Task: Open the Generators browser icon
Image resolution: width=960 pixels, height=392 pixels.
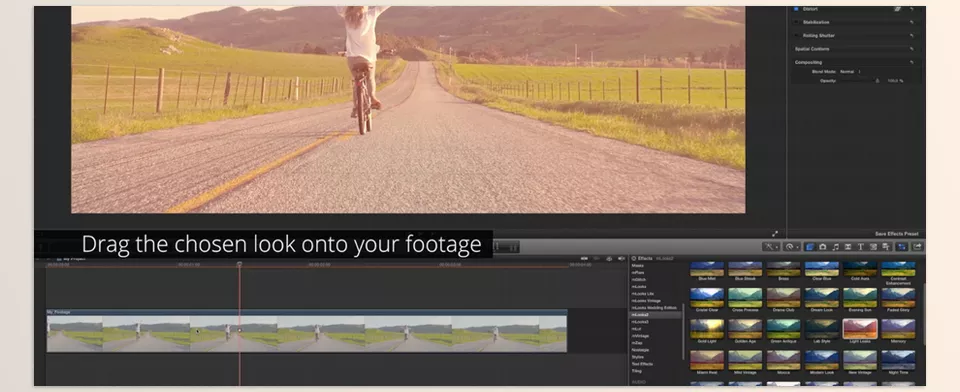Action: (x=873, y=247)
